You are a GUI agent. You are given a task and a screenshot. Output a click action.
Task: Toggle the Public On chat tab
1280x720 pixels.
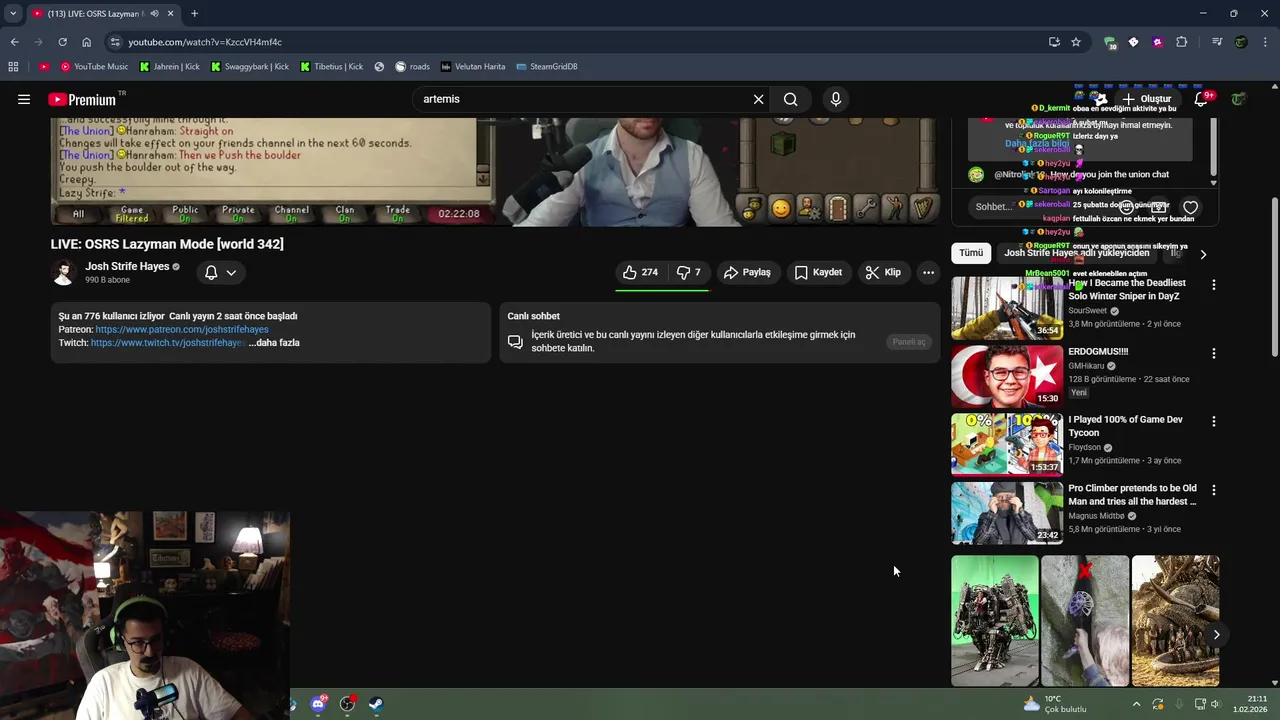pyautogui.click(x=185, y=214)
